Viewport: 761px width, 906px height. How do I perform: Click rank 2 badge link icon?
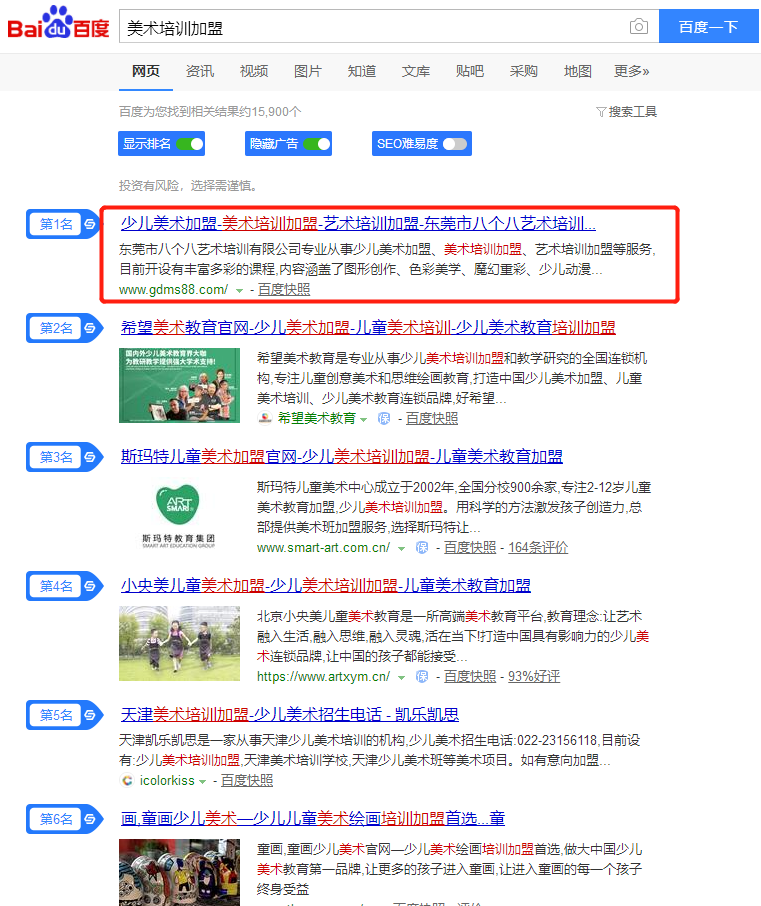pos(90,328)
